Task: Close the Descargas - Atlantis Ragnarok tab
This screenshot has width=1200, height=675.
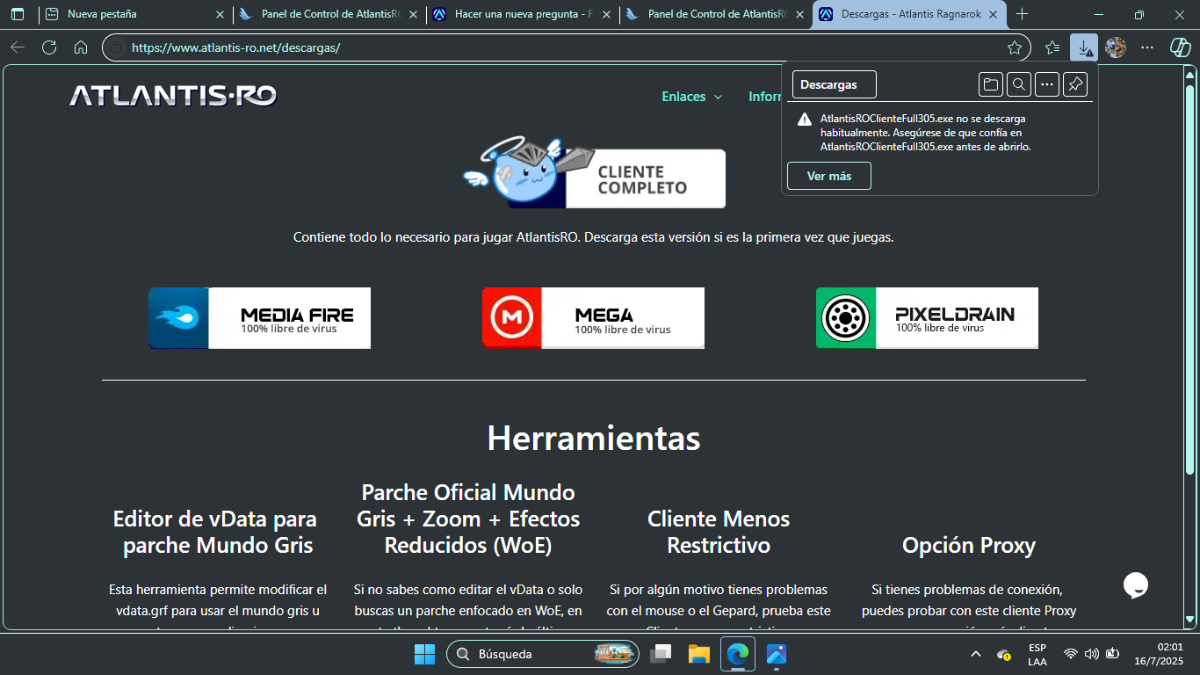Action: (994, 15)
